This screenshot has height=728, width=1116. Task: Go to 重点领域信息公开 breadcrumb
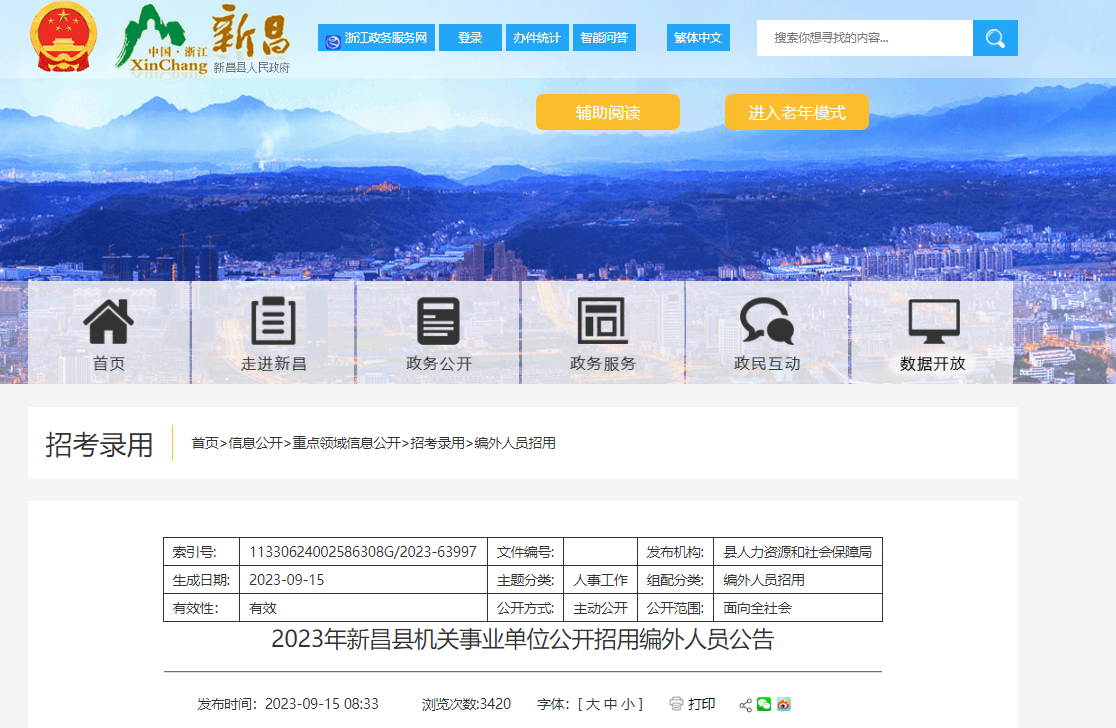(346, 443)
